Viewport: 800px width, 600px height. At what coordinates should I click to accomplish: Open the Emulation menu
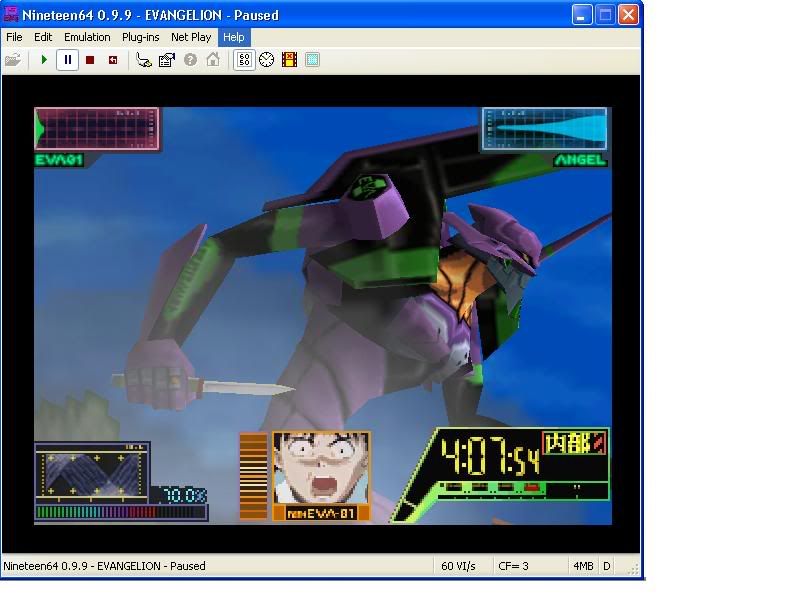pyautogui.click(x=87, y=37)
